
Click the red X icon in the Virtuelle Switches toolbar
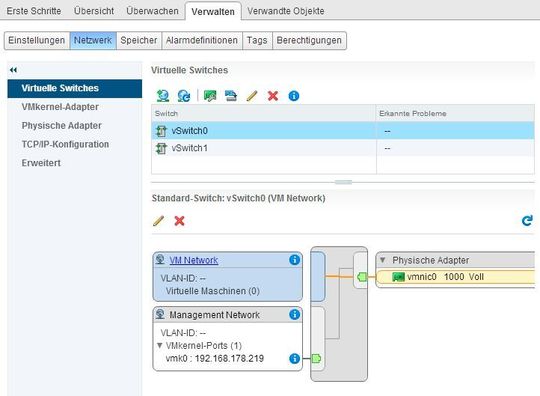click(273, 96)
